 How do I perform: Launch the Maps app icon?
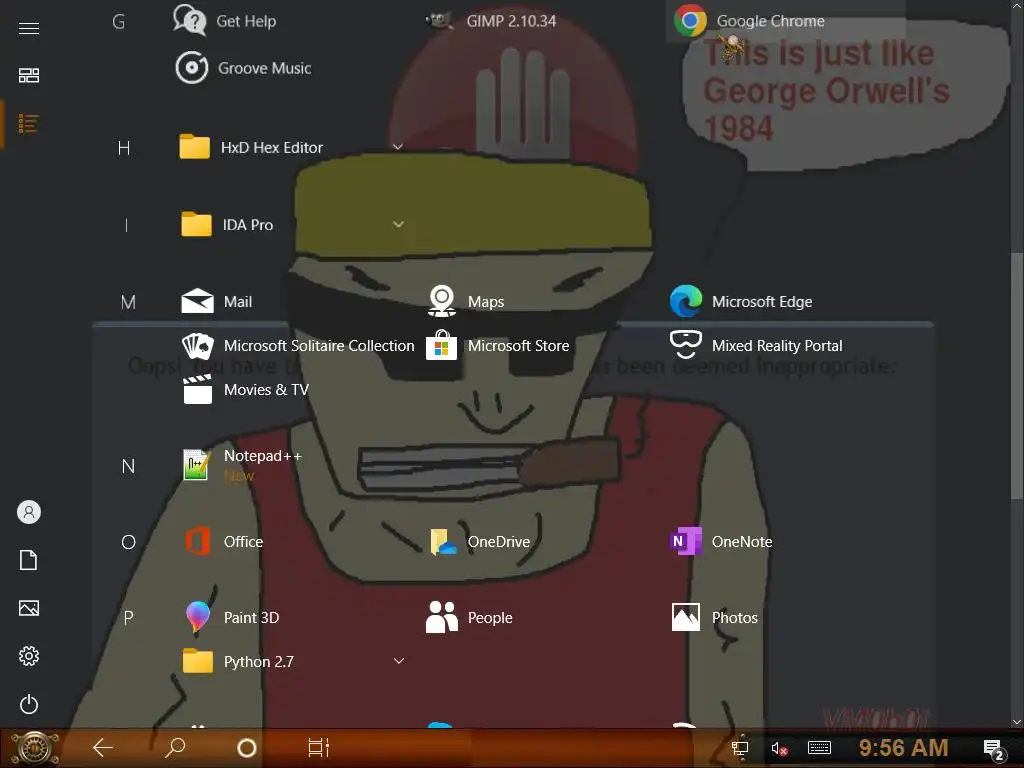(441, 301)
